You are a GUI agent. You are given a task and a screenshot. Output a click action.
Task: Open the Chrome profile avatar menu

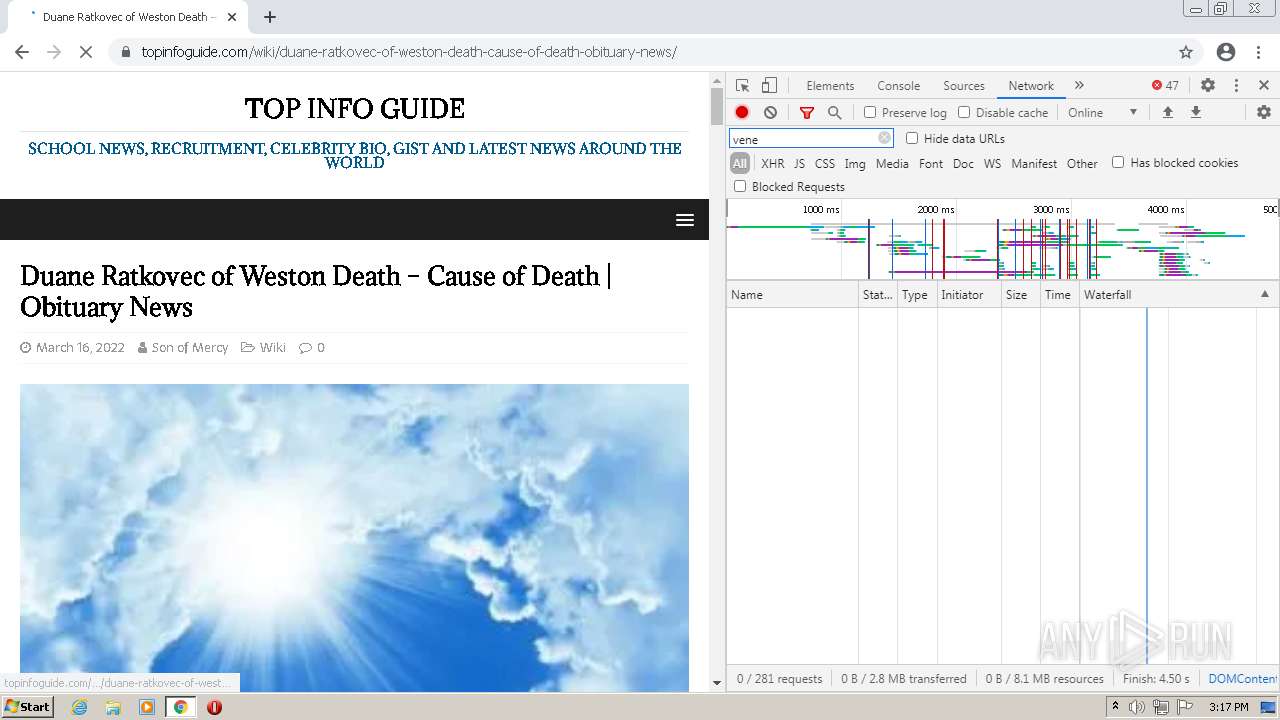tap(1226, 52)
